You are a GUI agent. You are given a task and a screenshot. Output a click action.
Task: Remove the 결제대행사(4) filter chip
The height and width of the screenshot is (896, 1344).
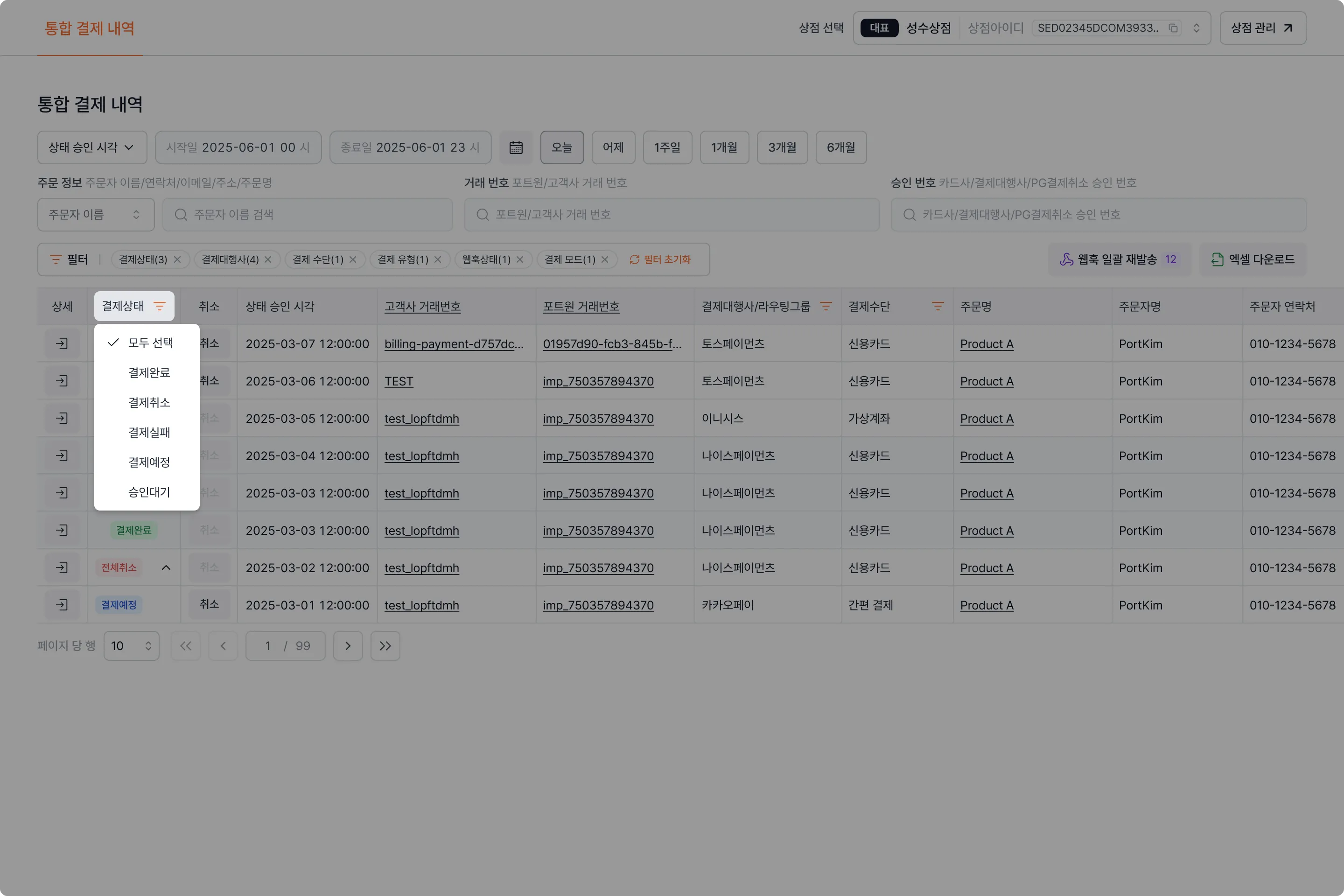(268, 259)
